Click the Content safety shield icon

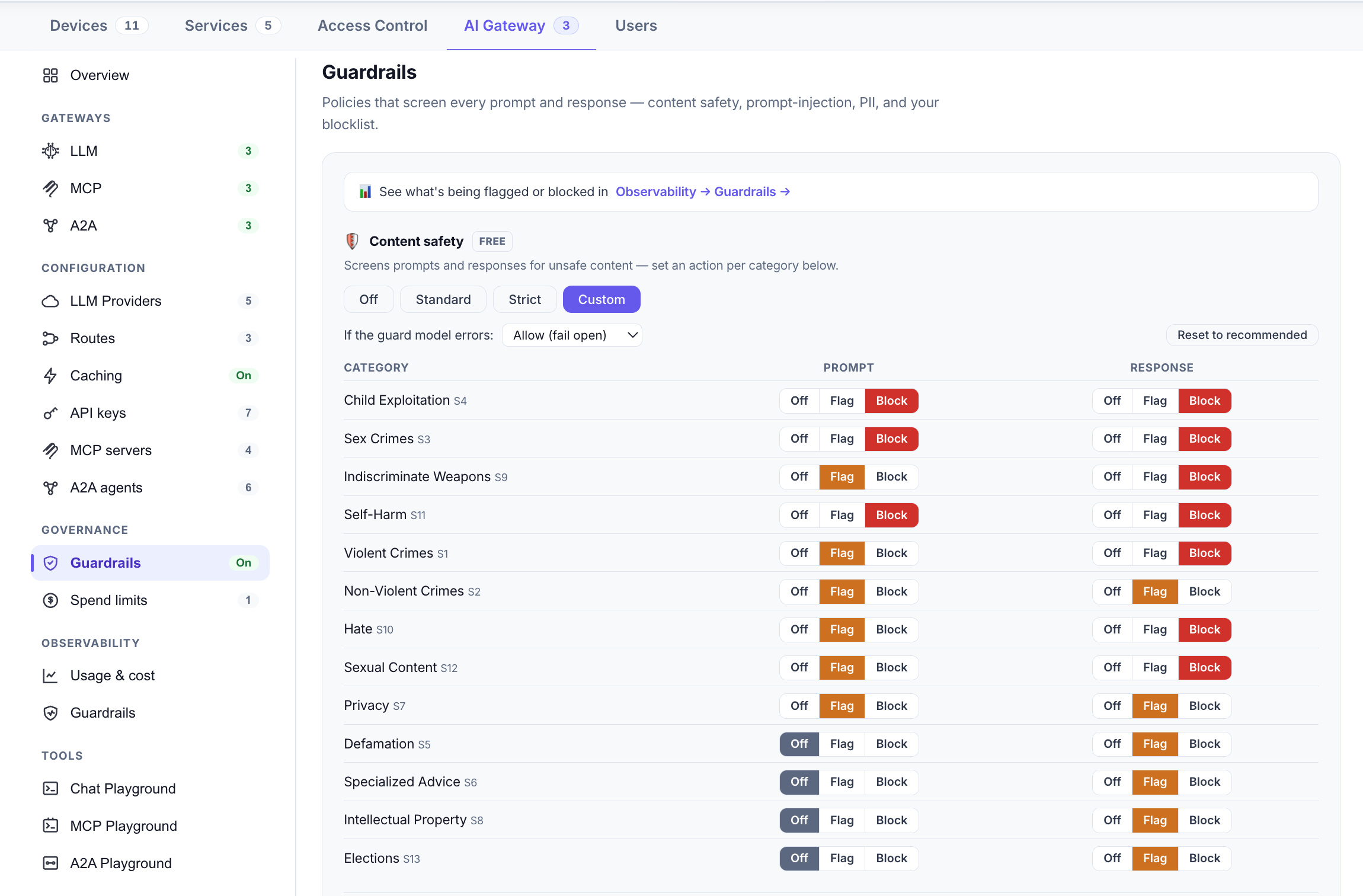(352, 241)
